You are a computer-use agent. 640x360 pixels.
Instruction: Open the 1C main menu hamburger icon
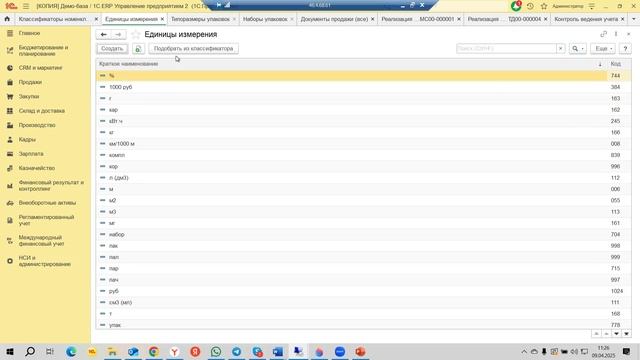pos(26,6)
